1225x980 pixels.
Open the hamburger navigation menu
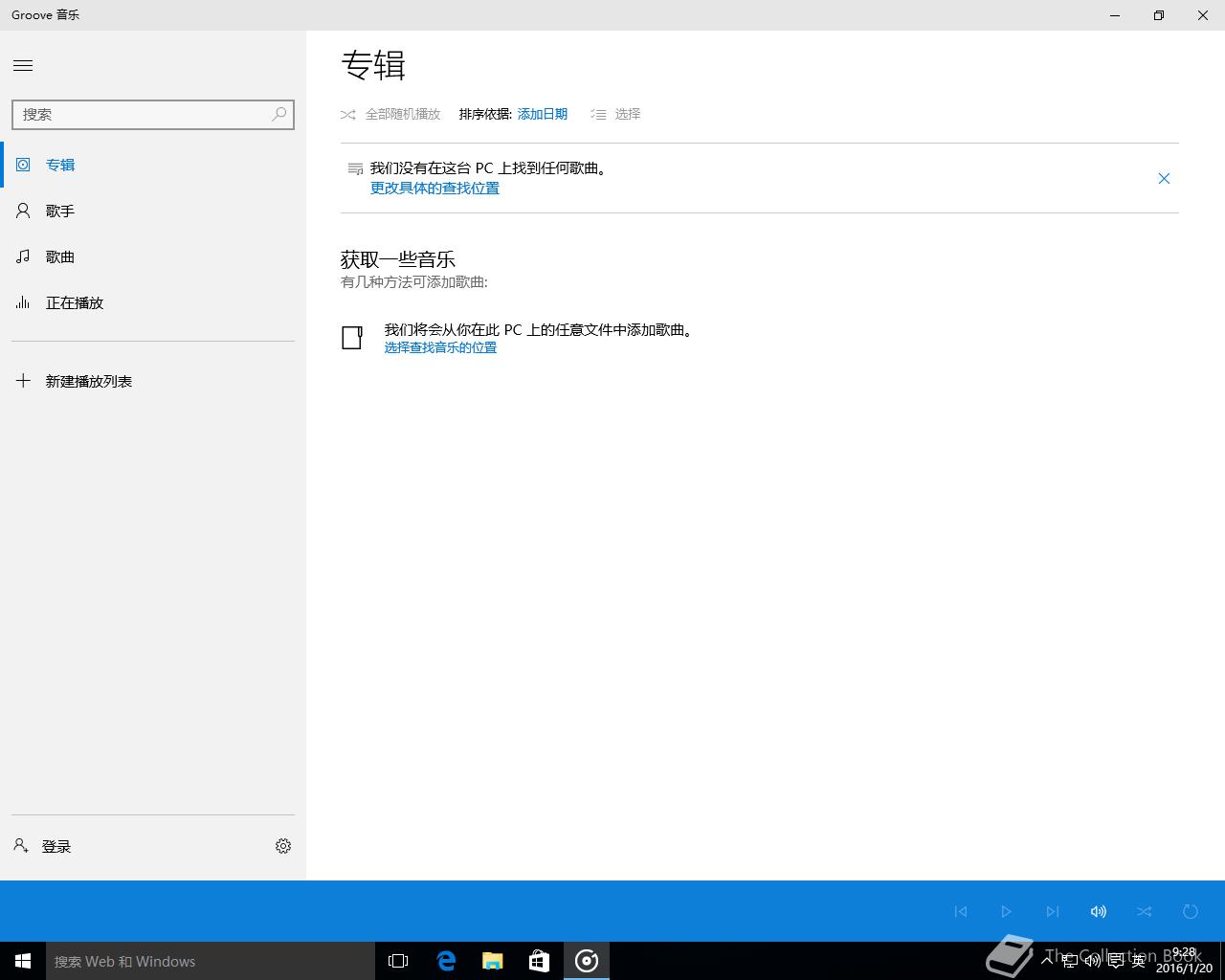pos(23,65)
